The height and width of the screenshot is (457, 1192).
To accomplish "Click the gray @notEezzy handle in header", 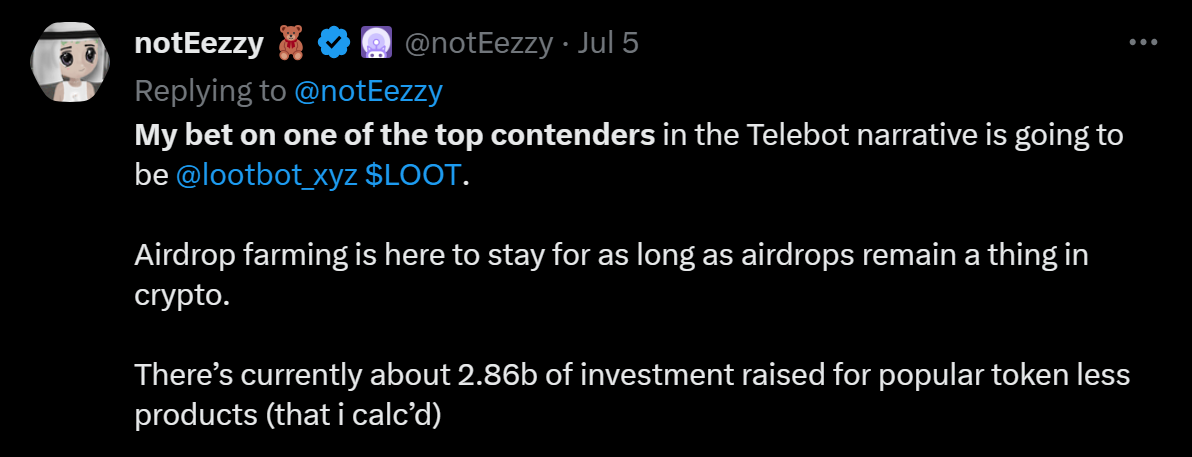I will 478,43.
